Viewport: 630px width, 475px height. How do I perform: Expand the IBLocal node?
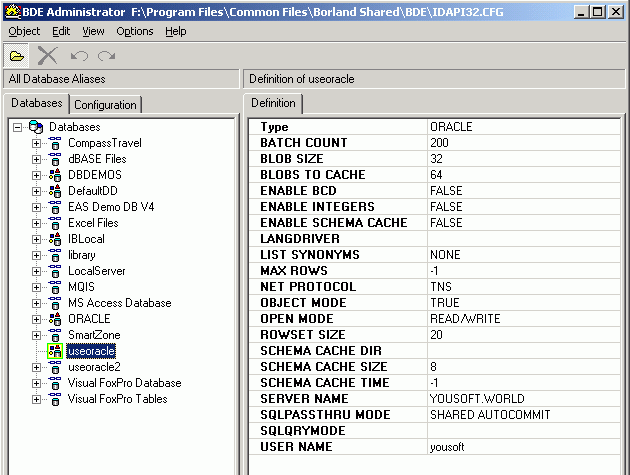36,240
